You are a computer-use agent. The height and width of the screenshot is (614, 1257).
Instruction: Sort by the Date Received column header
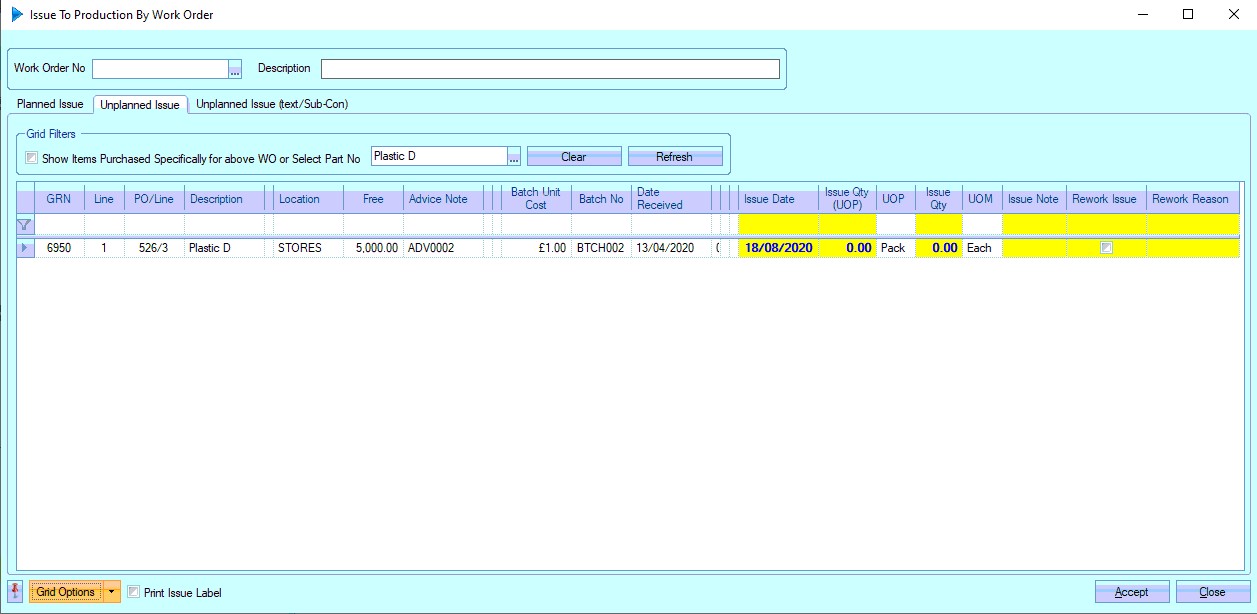670,199
